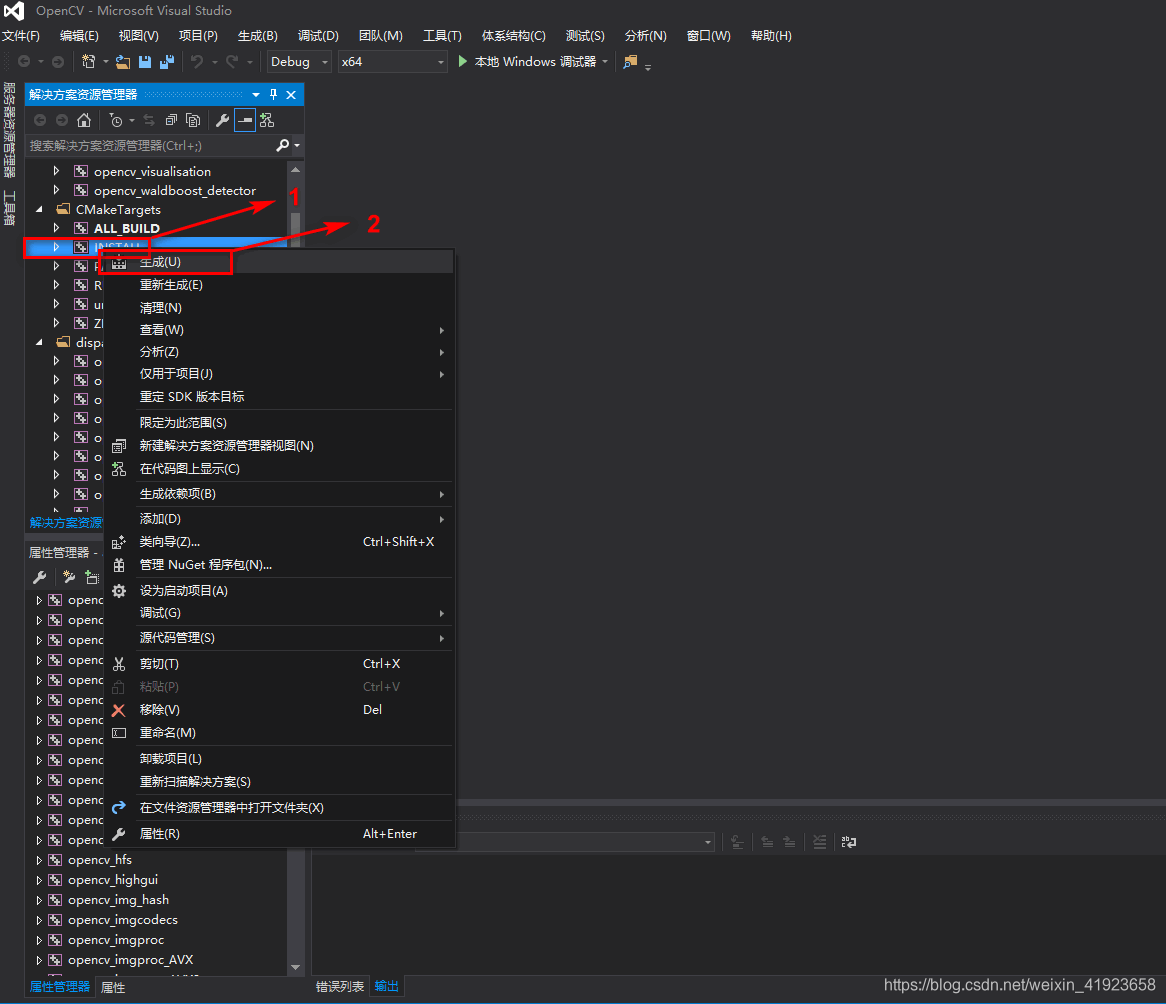
Task: Toggle the Preview Selected Items button
Action: point(245,120)
